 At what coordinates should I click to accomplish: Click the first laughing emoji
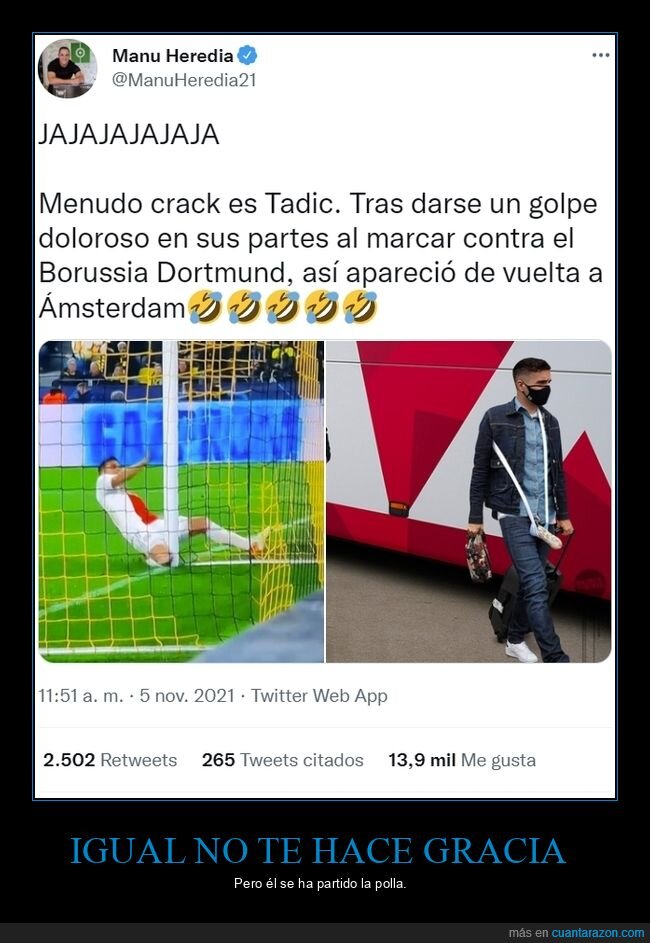coord(206,307)
